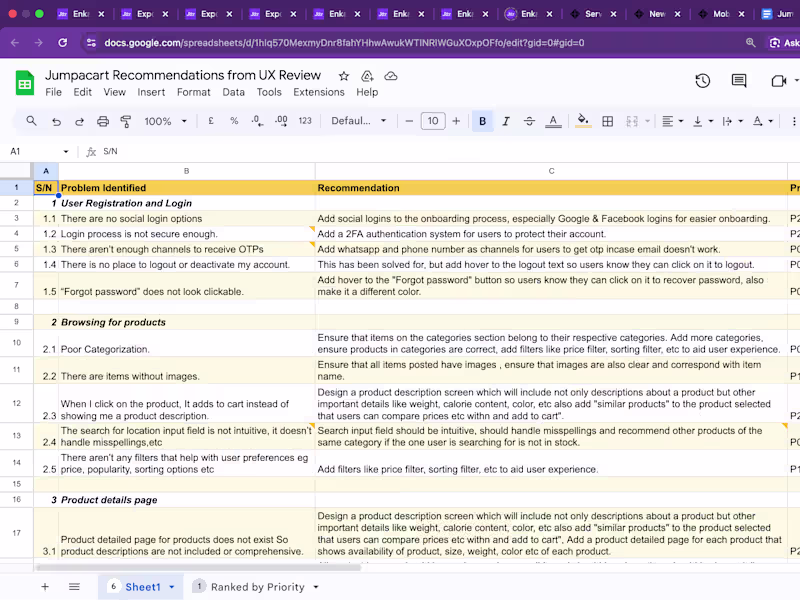Toggle strikethrough formatting
The width and height of the screenshot is (800, 600).
point(529,121)
